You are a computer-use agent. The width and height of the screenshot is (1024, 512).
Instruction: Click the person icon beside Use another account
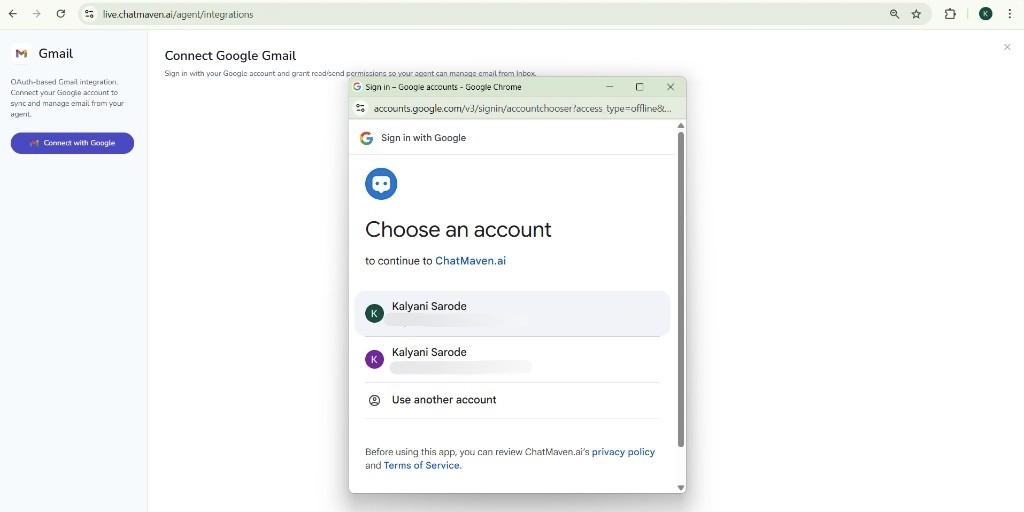[374, 400]
